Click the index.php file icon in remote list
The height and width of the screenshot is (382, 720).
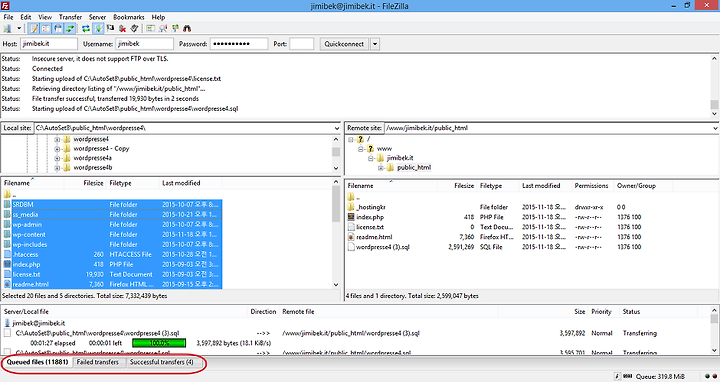coord(351,217)
